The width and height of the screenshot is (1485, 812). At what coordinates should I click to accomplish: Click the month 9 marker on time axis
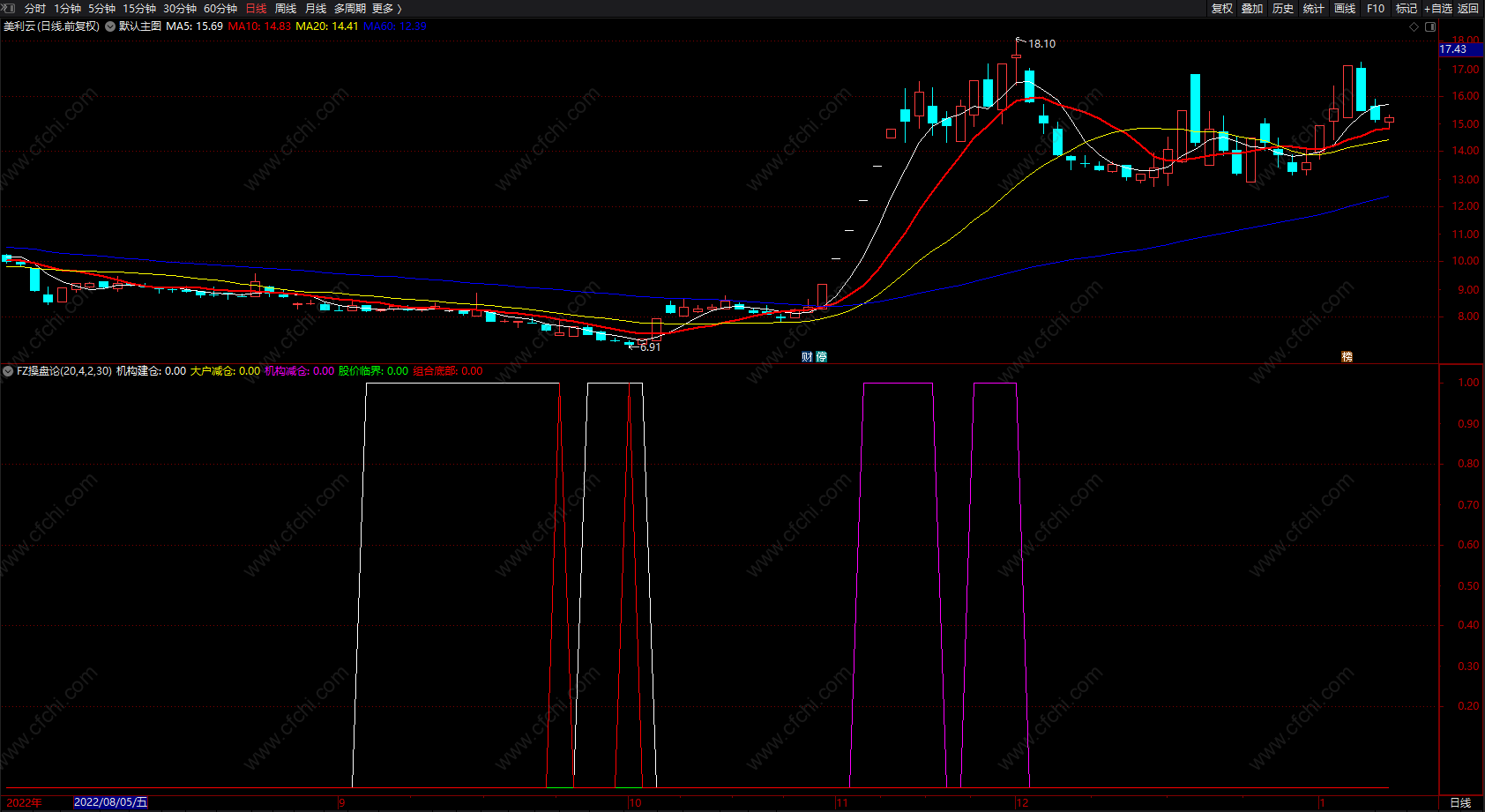click(342, 803)
